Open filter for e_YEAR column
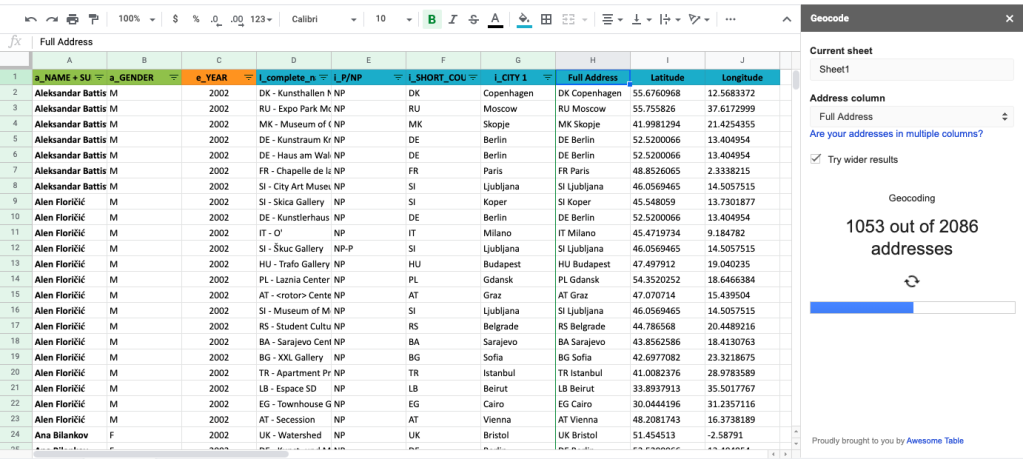Image resolution: width=1023 pixels, height=459 pixels. (x=249, y=78)
